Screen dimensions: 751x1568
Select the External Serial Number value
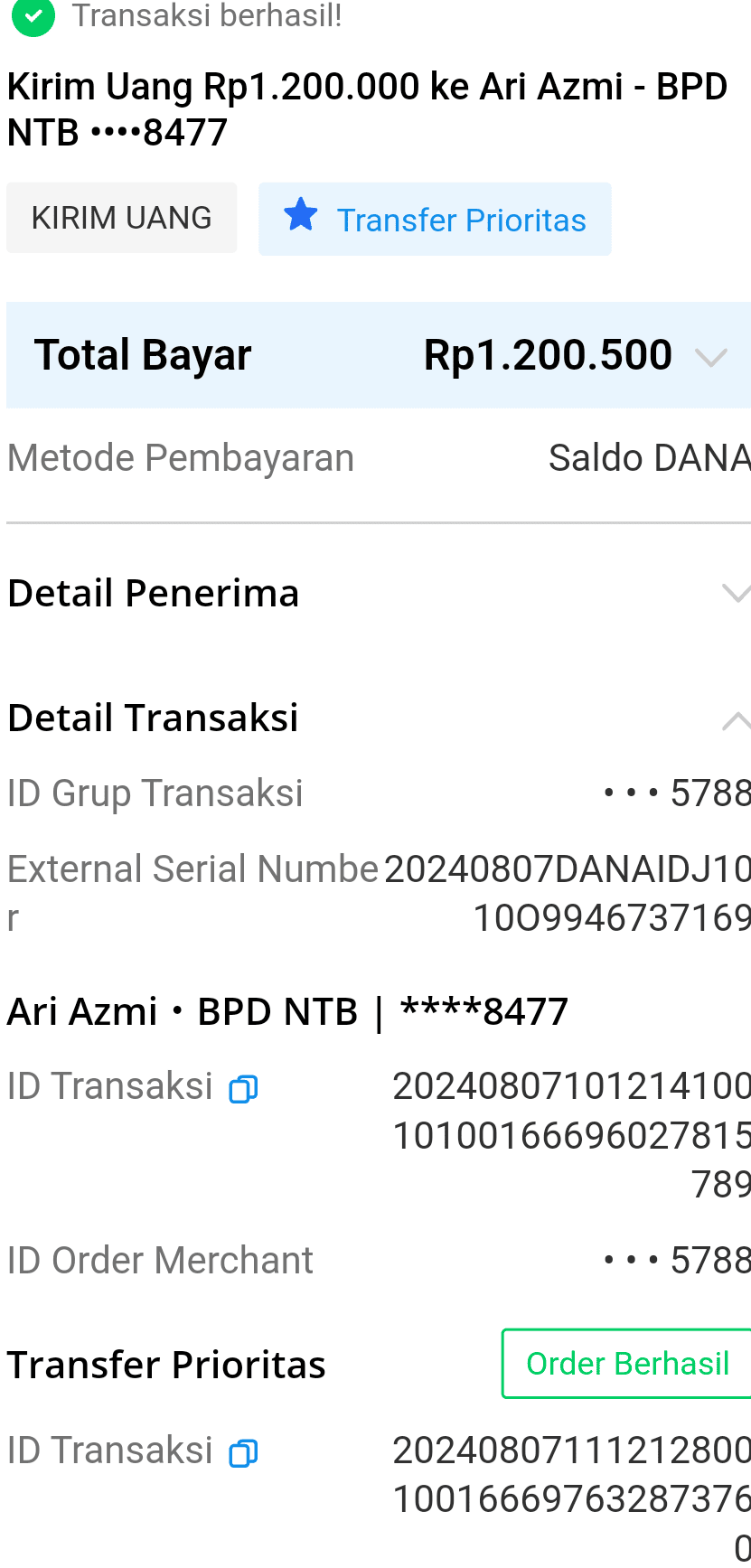(568, 893)
